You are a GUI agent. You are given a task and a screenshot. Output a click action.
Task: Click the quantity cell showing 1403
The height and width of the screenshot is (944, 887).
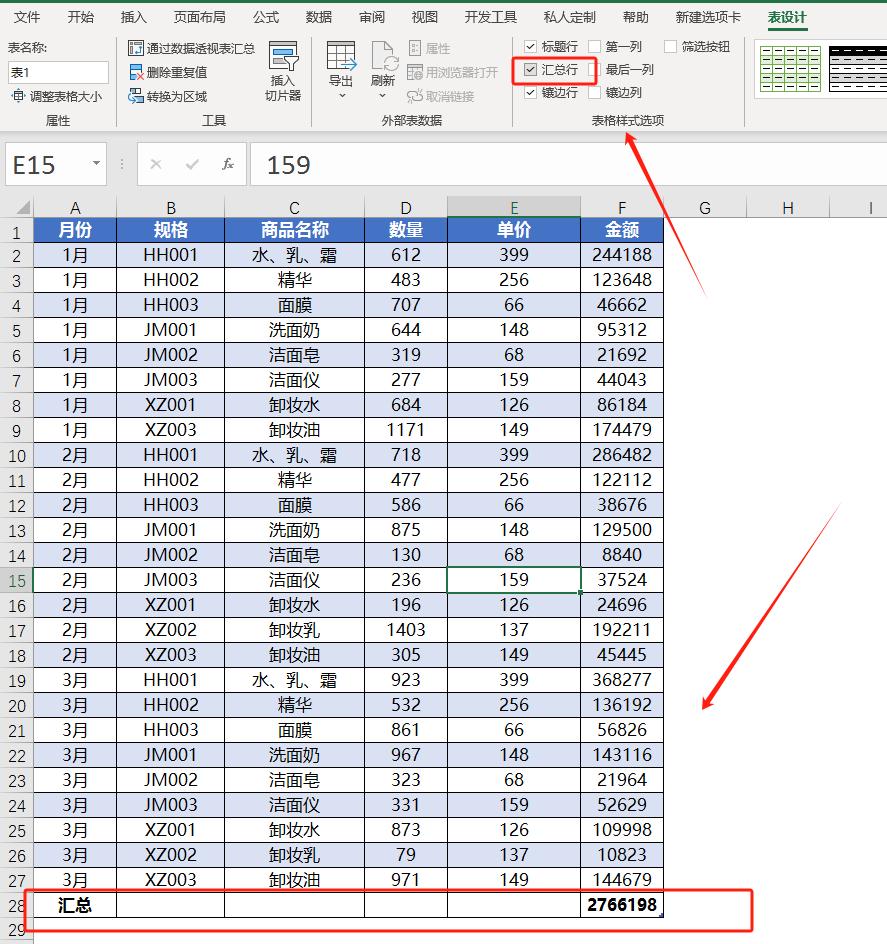coord(406,630)
